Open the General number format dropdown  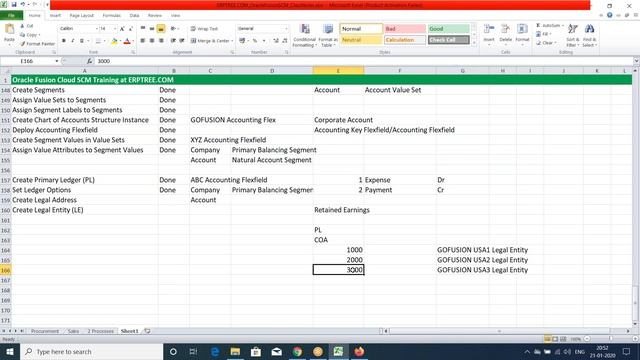tap(286, 29)
